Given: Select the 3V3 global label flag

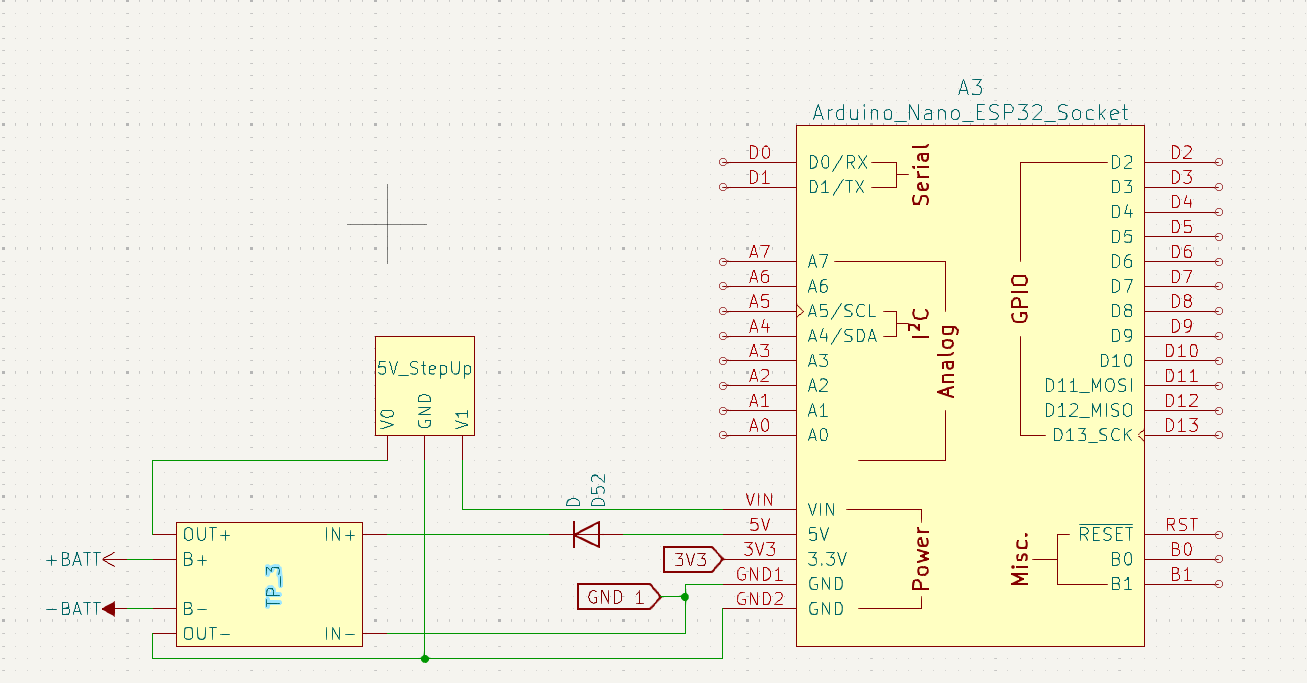Looking at the screenshot, I should coord(692,560).
